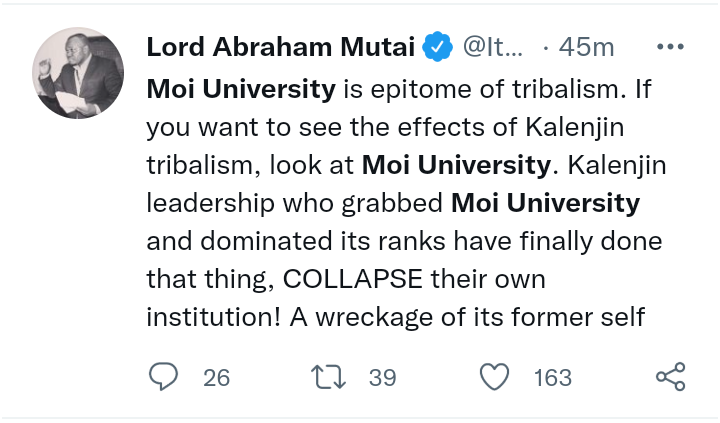Click the blue verified badge
The width and height of the screenshot is (720, 423).
[438, 46]
